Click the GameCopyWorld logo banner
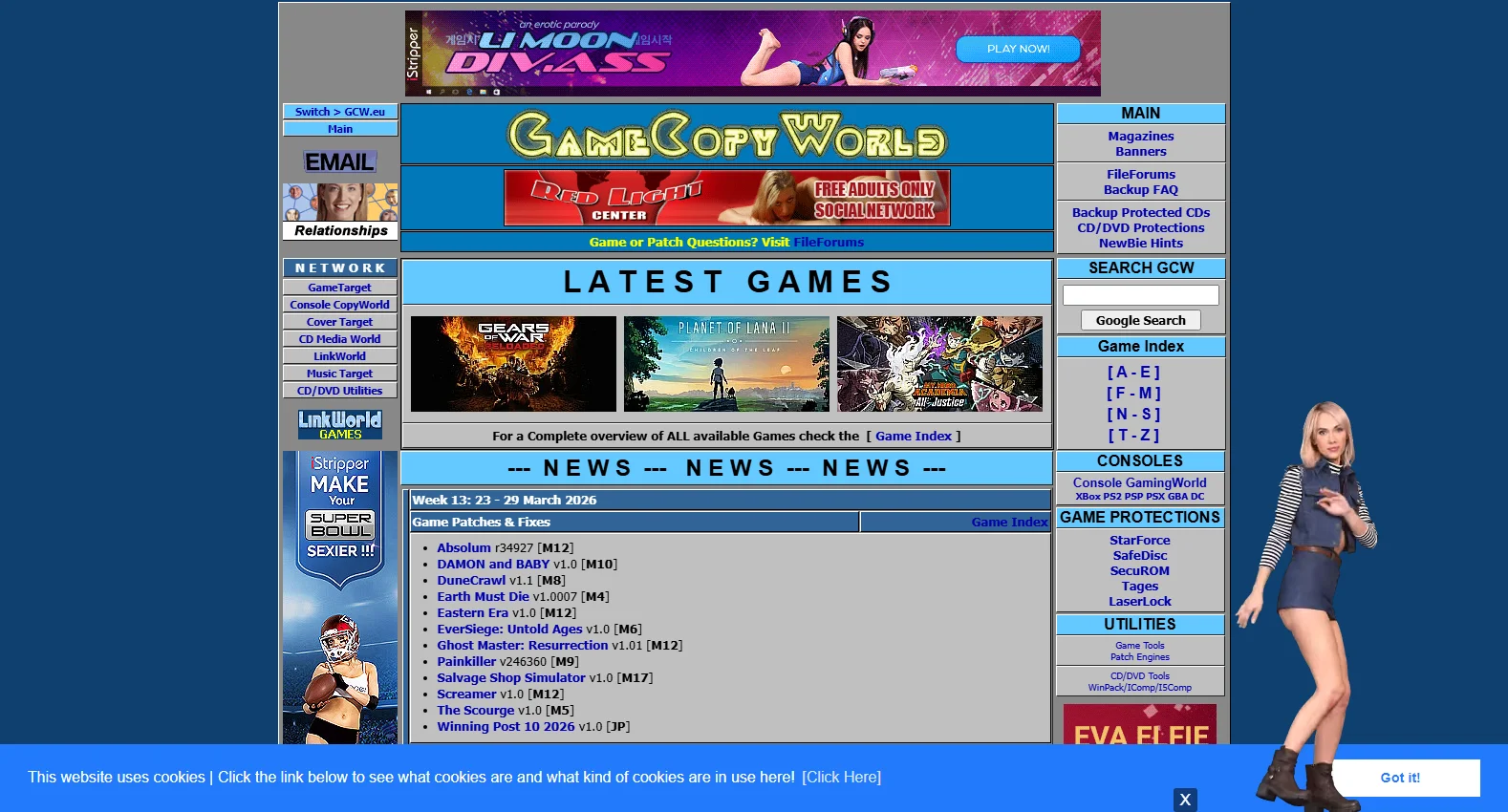Image resolution: width=1508 pixels, height=812 pixels. [x=727, y=135]
